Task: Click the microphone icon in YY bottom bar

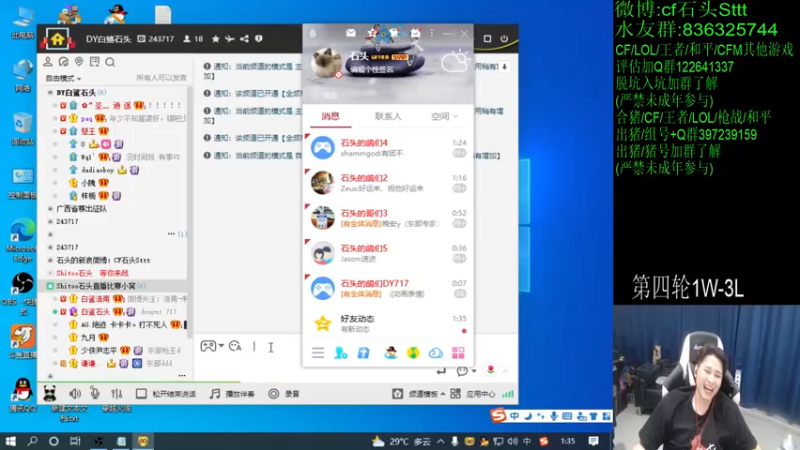Action: pos(95,393)
